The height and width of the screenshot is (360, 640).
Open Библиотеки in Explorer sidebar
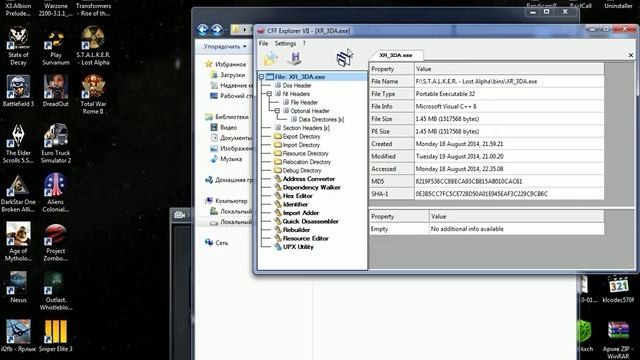pyautogui.click(x=231, y=117)
